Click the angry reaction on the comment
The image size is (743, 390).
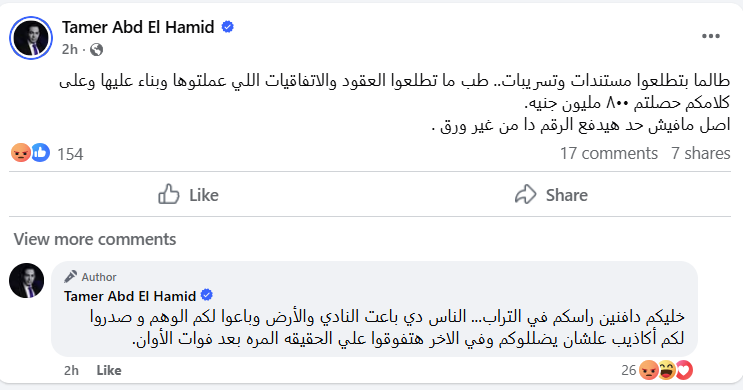[x=649, y=370]
